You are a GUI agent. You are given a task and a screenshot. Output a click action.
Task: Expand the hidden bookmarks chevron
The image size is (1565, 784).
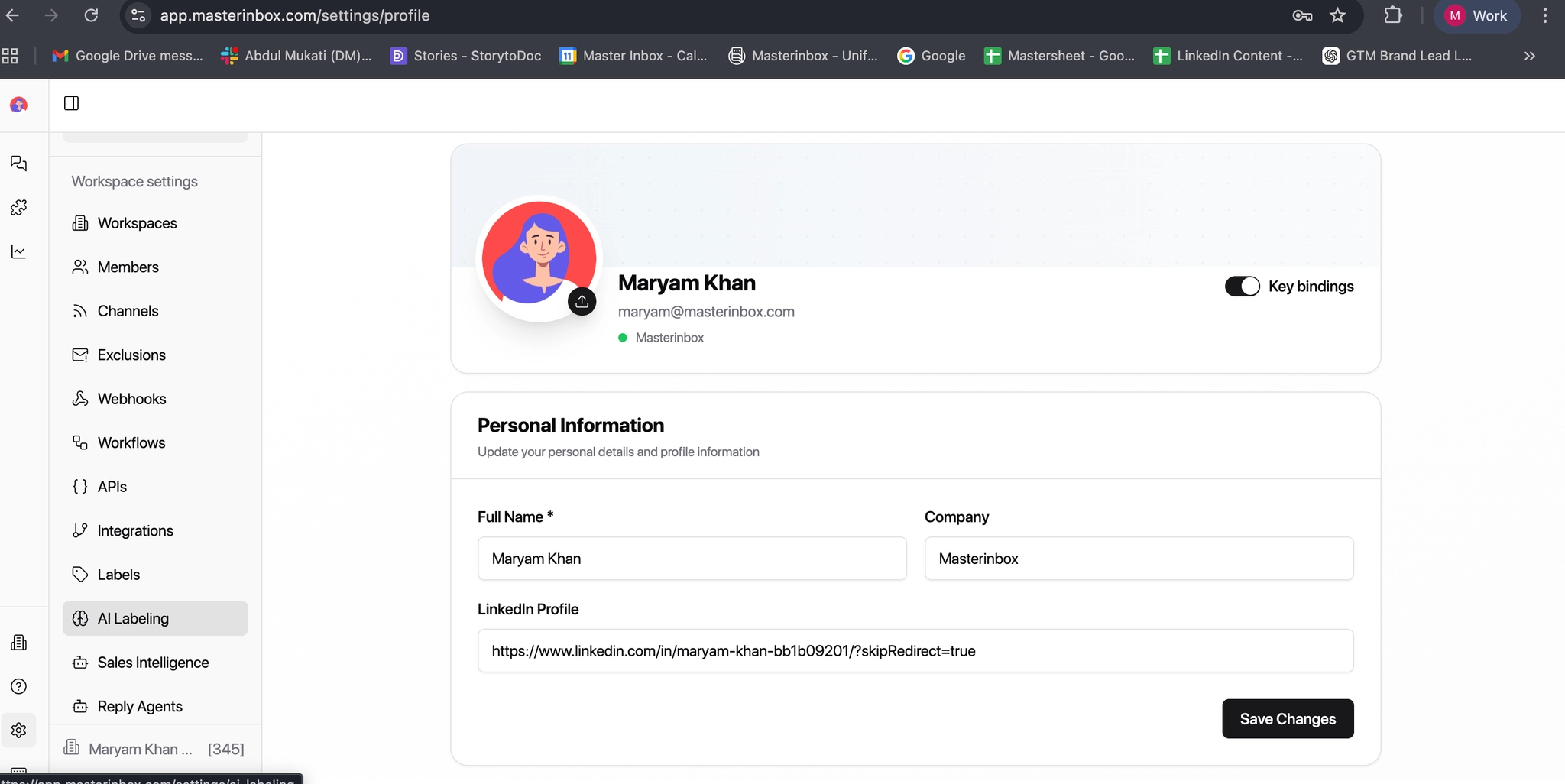1529,56
